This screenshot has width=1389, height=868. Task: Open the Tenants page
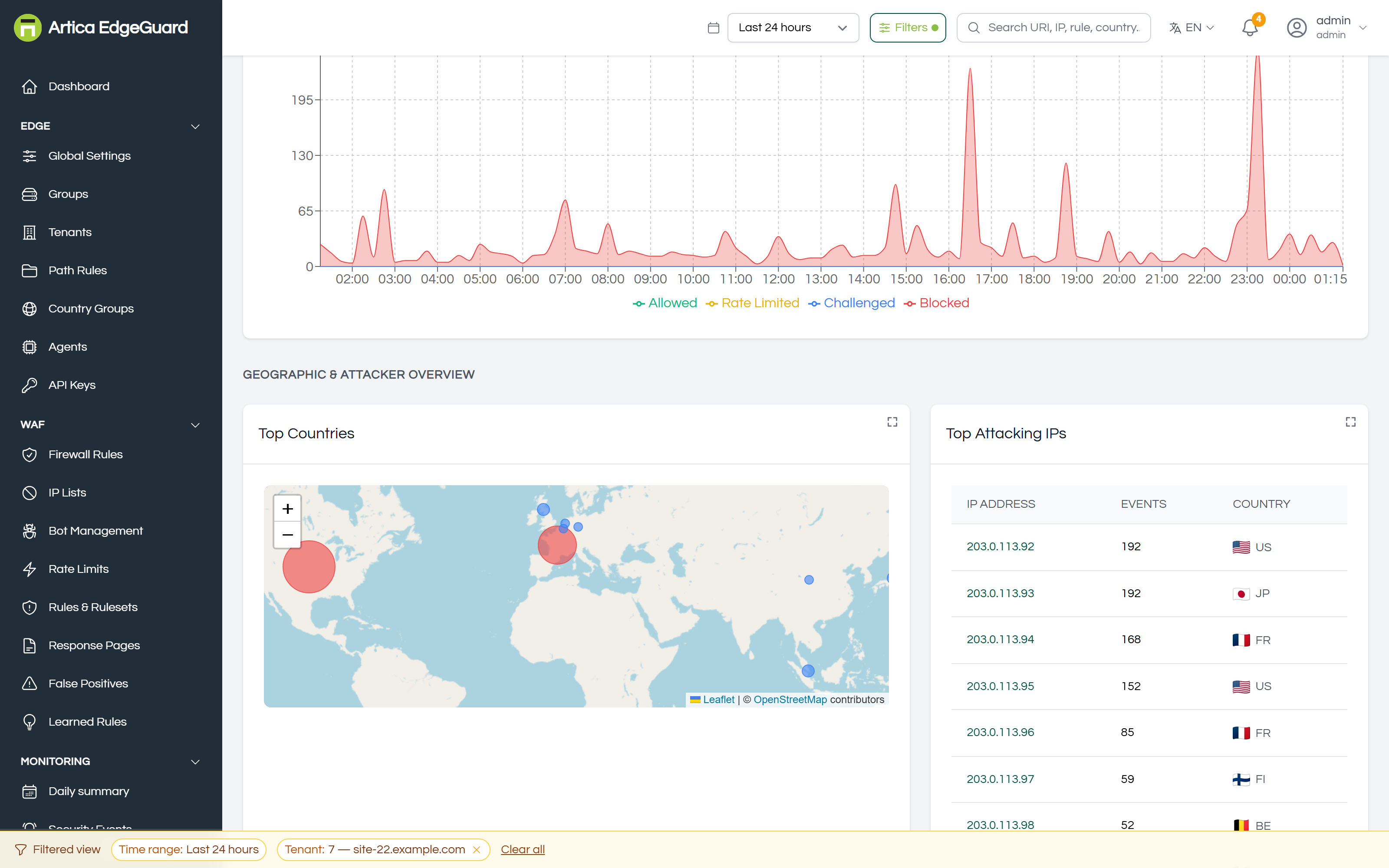tap(111, 233)
